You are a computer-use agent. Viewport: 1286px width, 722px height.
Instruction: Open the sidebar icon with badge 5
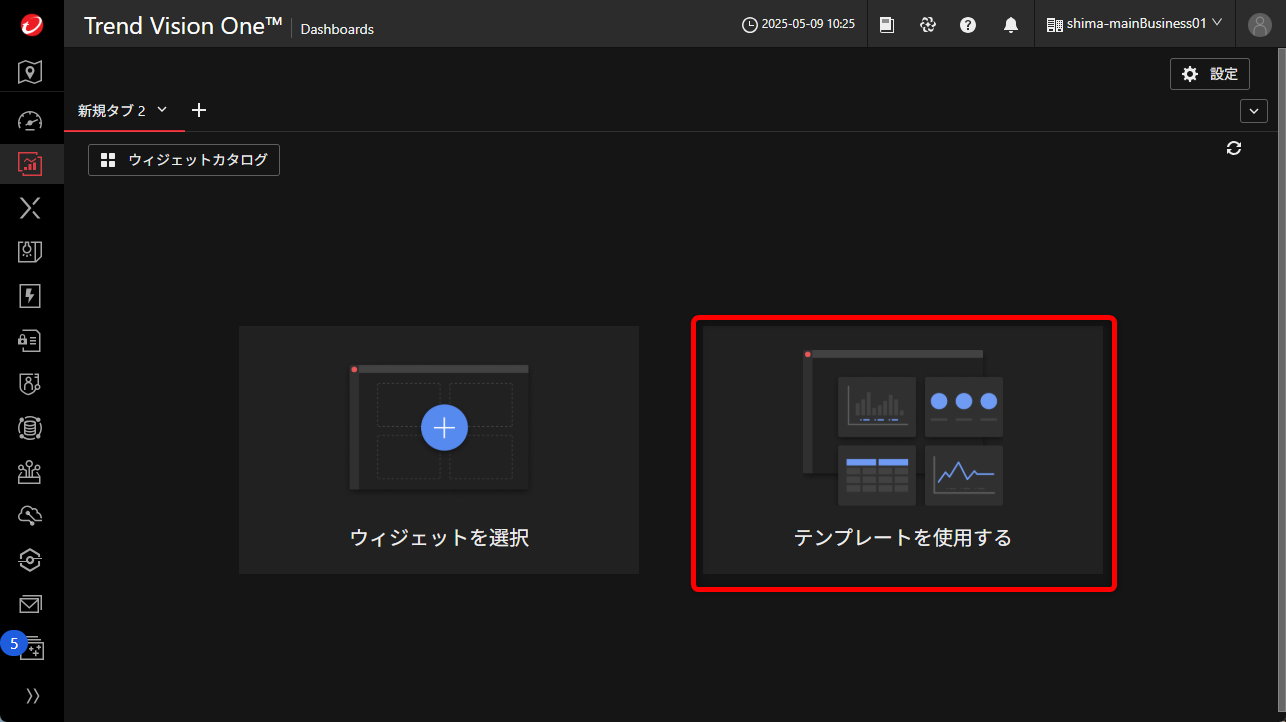click(x=30, y=647)
